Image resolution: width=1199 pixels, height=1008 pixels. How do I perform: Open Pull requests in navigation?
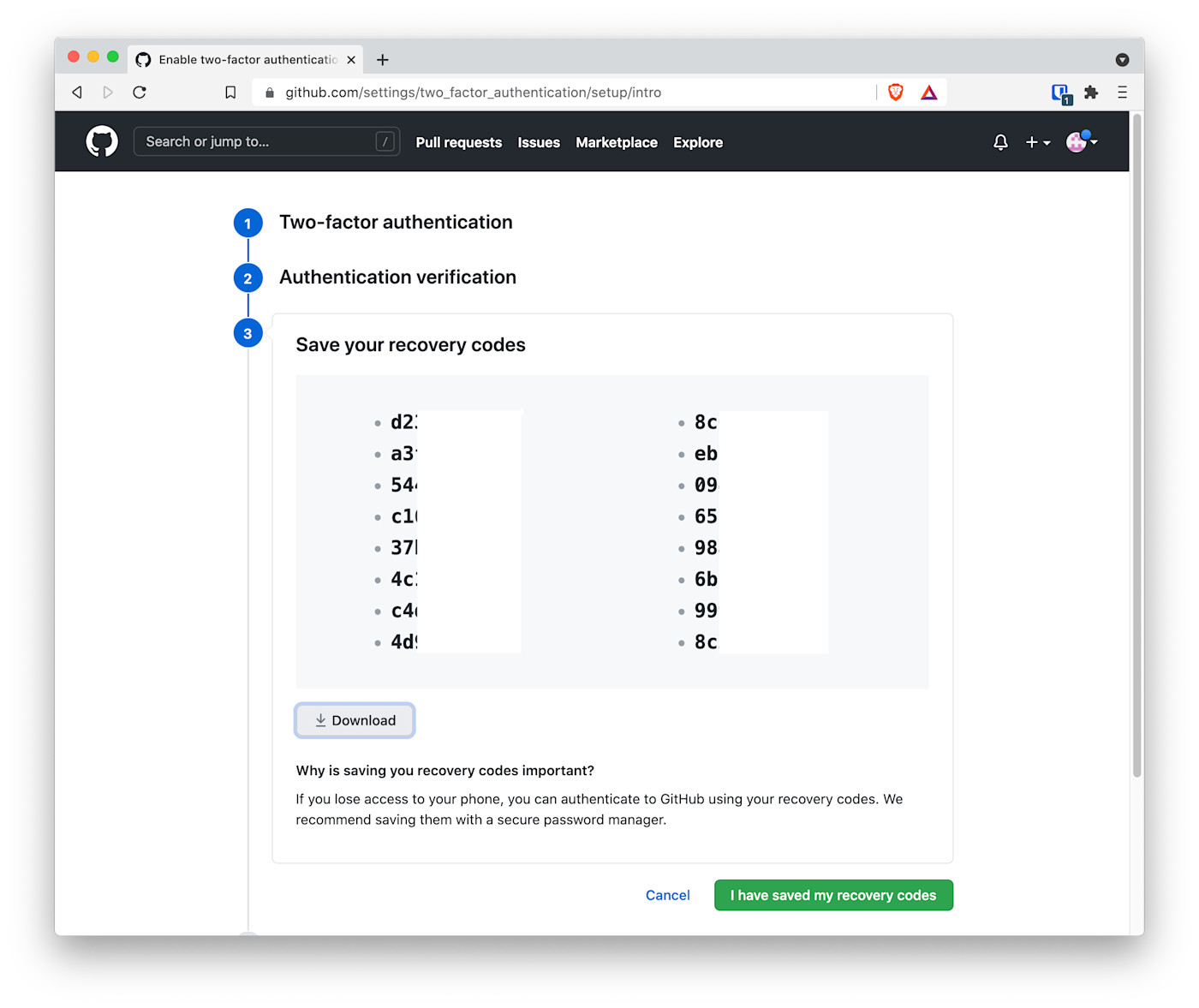pyautogui.click(x=458, y=142)
